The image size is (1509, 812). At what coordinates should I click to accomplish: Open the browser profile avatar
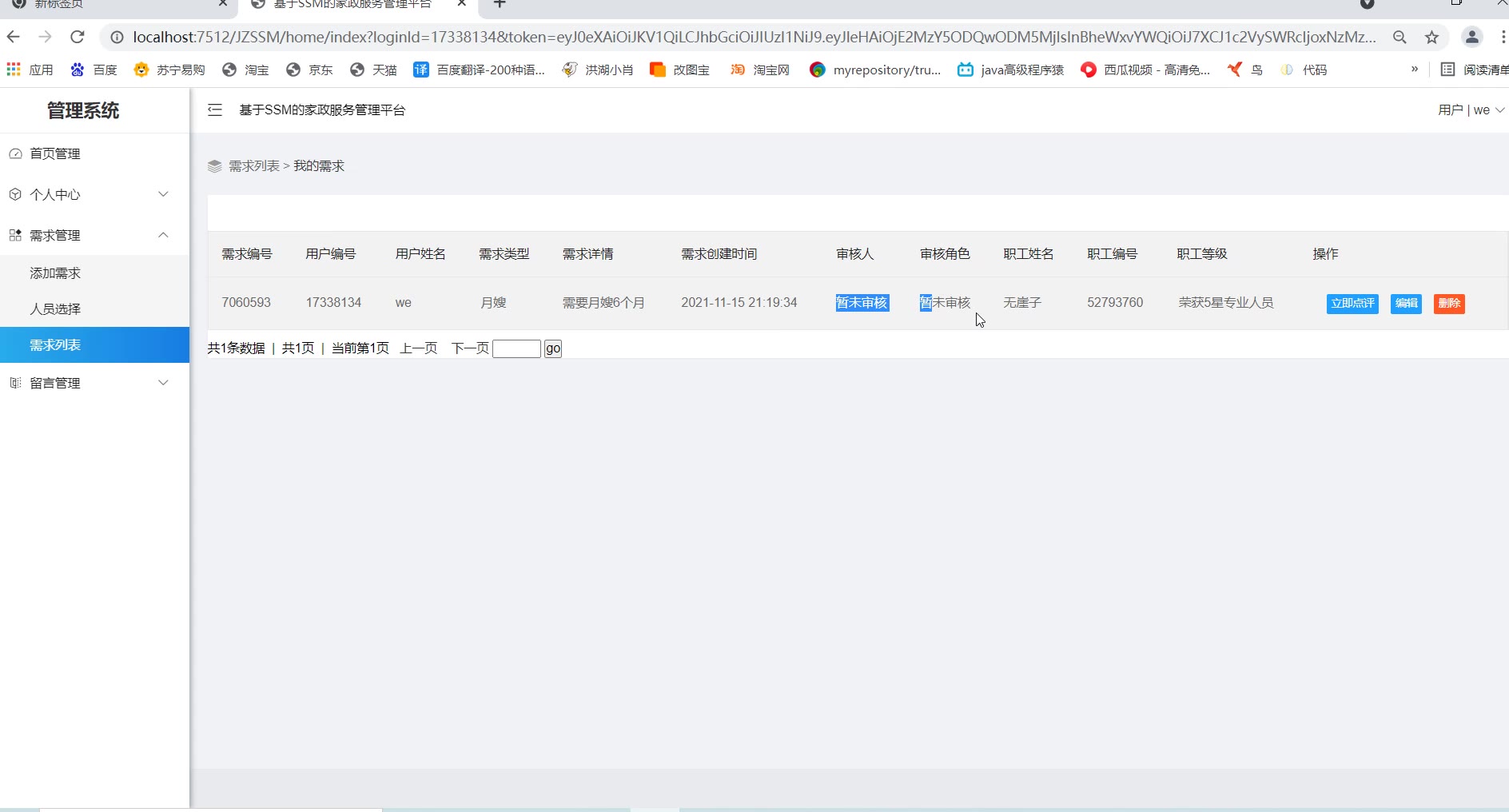1471,37
